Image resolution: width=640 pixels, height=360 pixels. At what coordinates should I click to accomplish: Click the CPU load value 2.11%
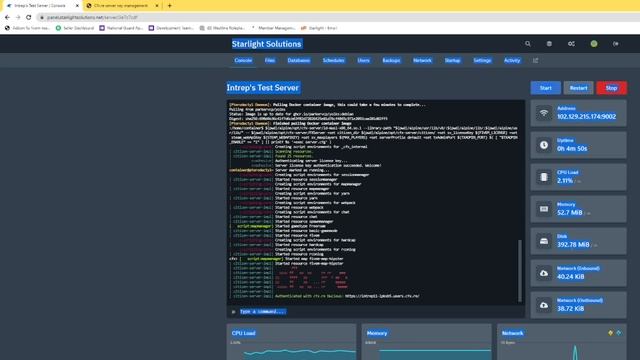(565, 180)
